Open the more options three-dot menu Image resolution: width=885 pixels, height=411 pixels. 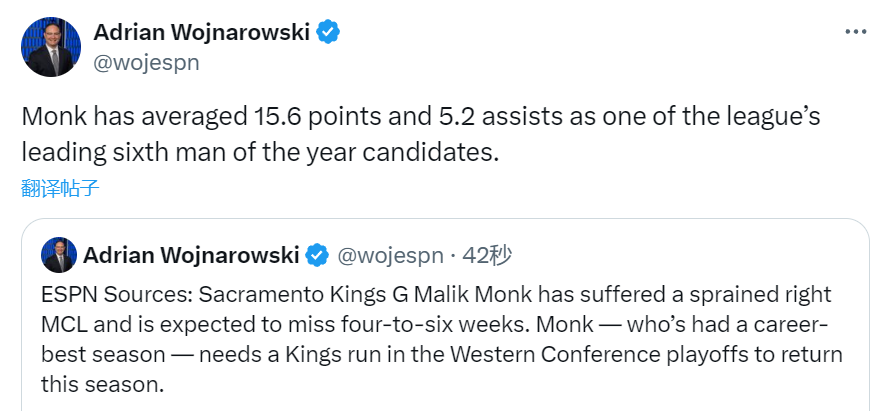[856, 32]
